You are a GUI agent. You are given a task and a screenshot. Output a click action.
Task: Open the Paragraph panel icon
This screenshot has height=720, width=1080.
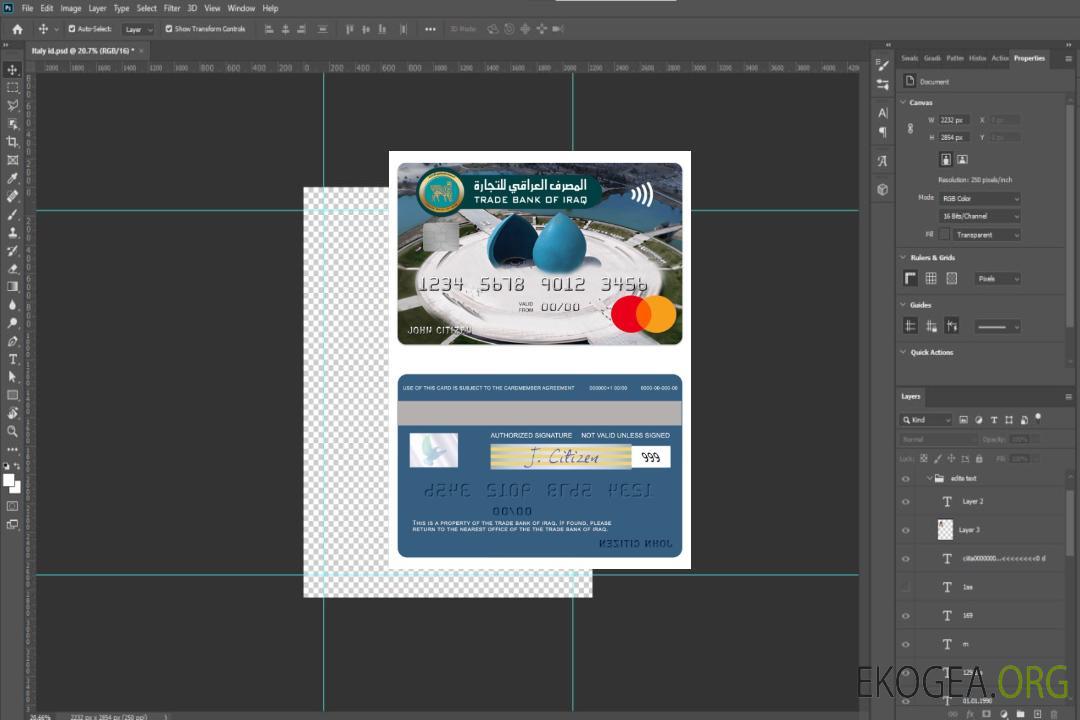(882, 132)
